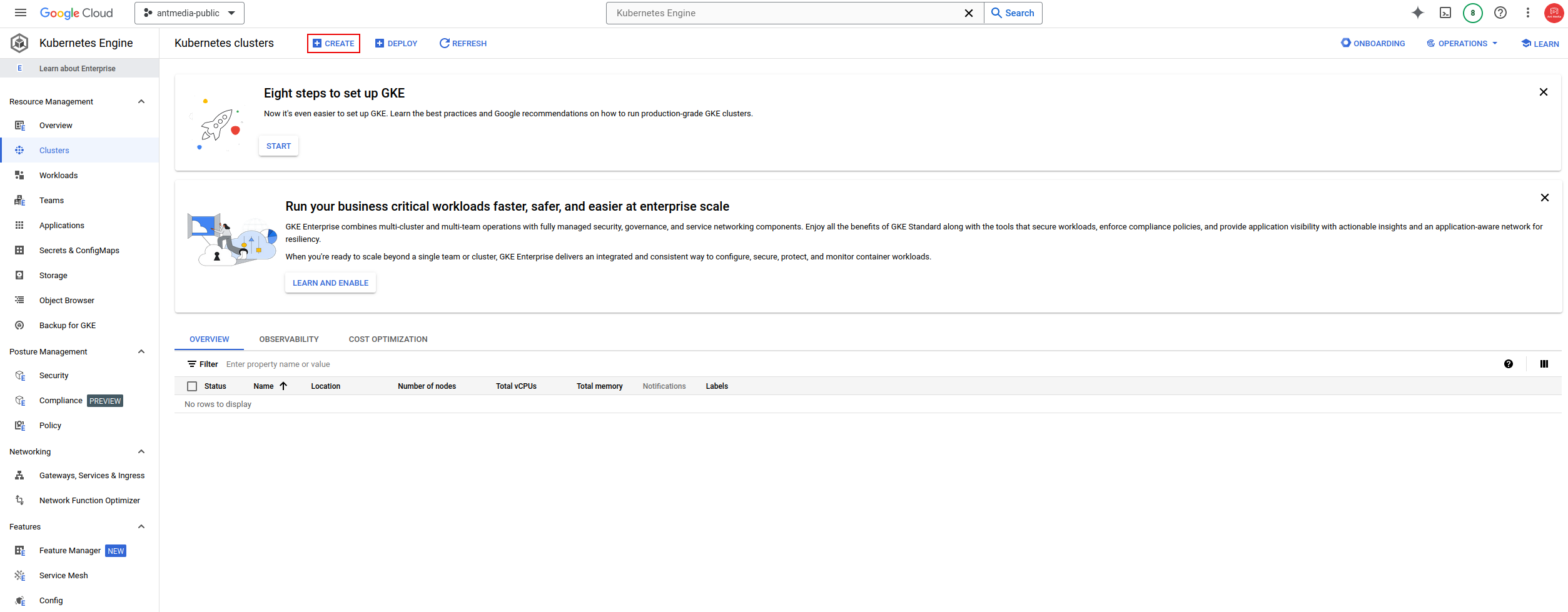Collapse the Resource Management section
The height and width of the screenshot is (612, 1568).
coord(141,101)
